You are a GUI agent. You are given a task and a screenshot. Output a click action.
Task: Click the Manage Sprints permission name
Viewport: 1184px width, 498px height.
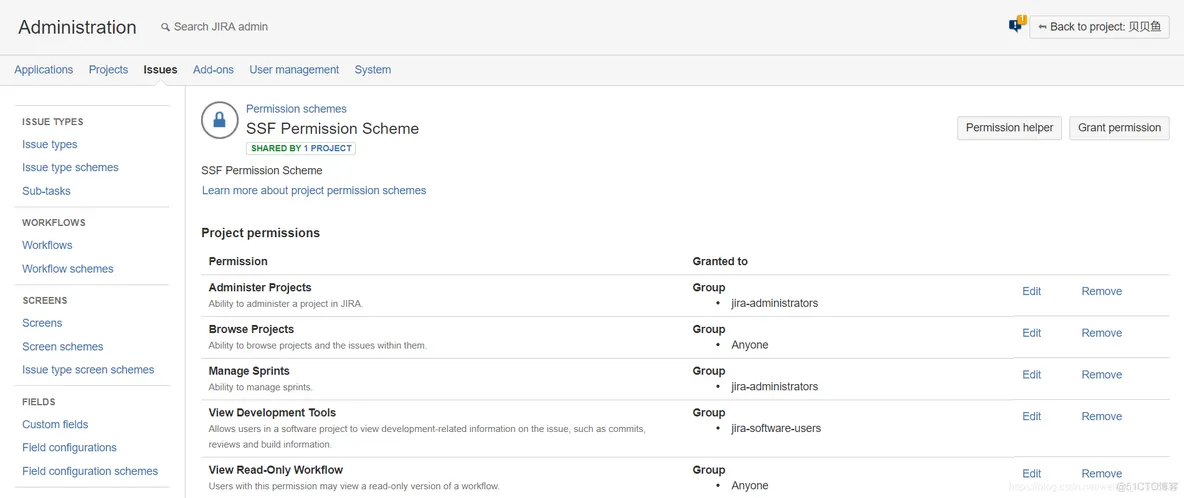(249, 370)
